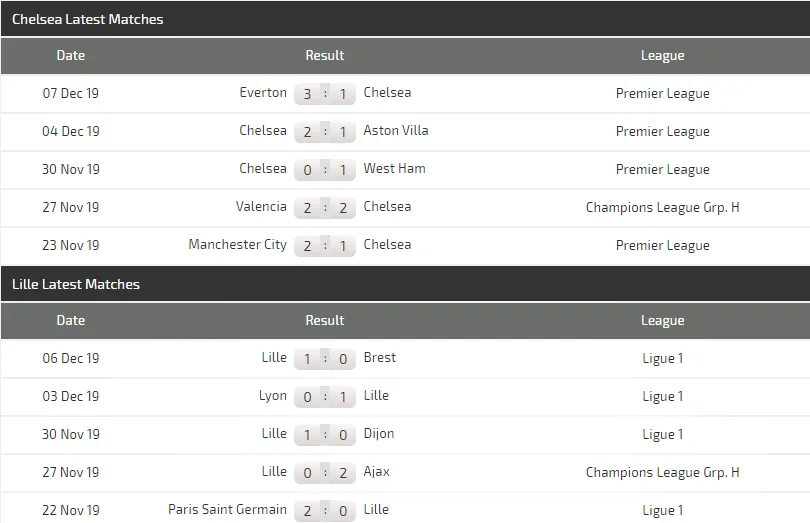Image resolution: width=810 pixels, height=523 pixels.
Task: Open the Ajax team link
Action: coord(377,472)
